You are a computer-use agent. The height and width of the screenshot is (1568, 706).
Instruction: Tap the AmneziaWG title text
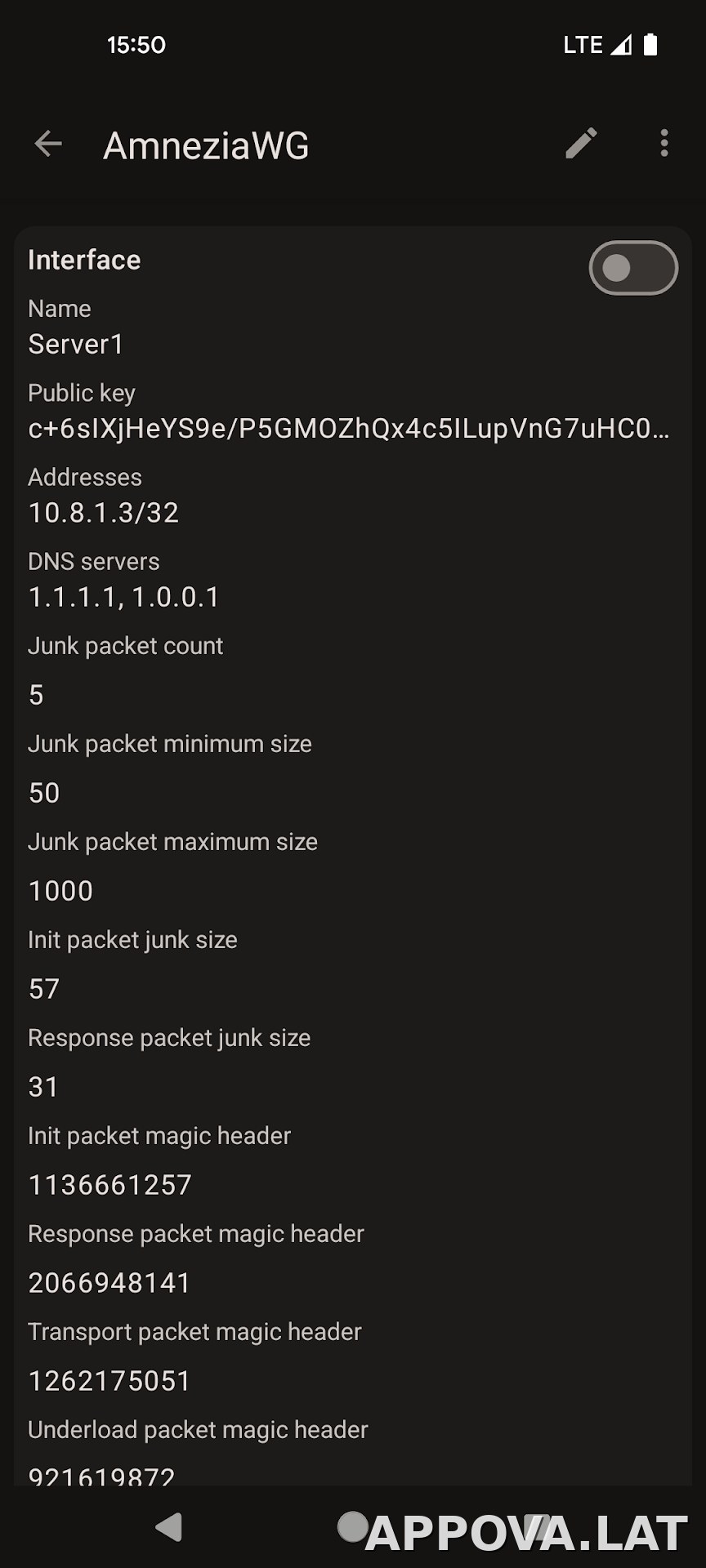(x=206, y=146)
